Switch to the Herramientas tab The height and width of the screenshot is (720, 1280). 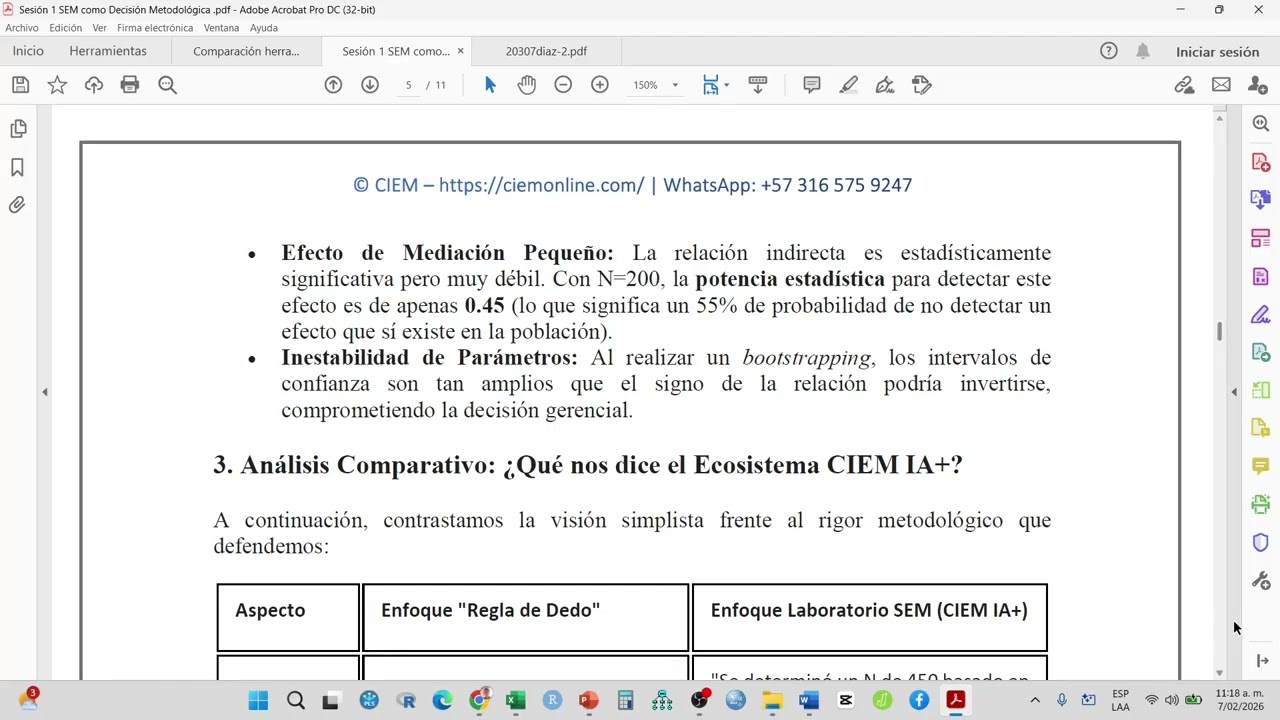click(x=108, y=51)
